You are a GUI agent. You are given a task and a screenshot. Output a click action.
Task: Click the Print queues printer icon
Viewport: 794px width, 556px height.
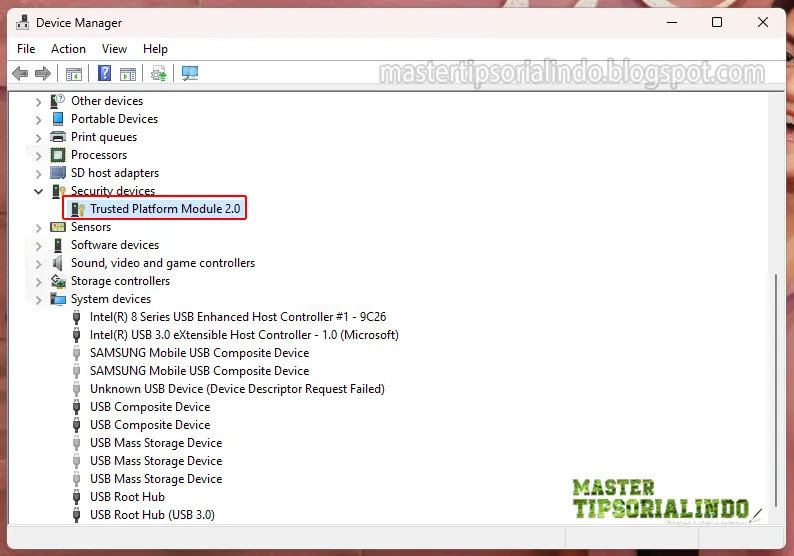58,137
